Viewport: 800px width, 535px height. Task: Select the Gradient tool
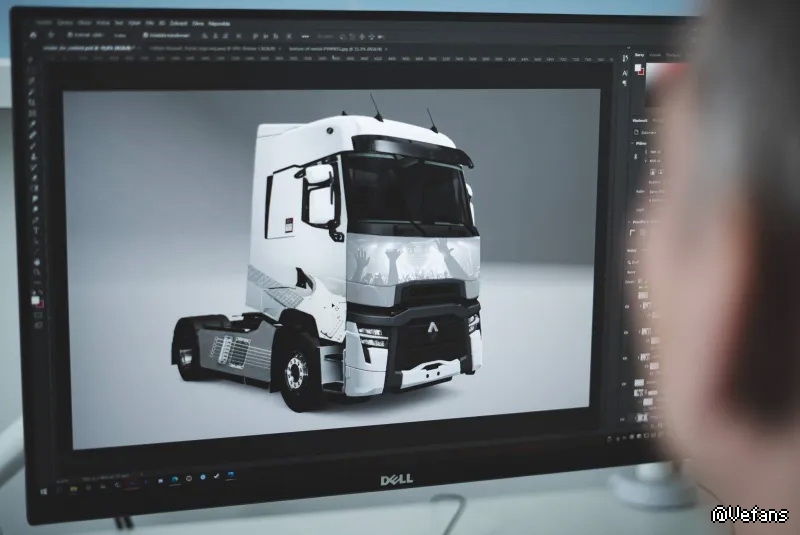tap(35, 188)
